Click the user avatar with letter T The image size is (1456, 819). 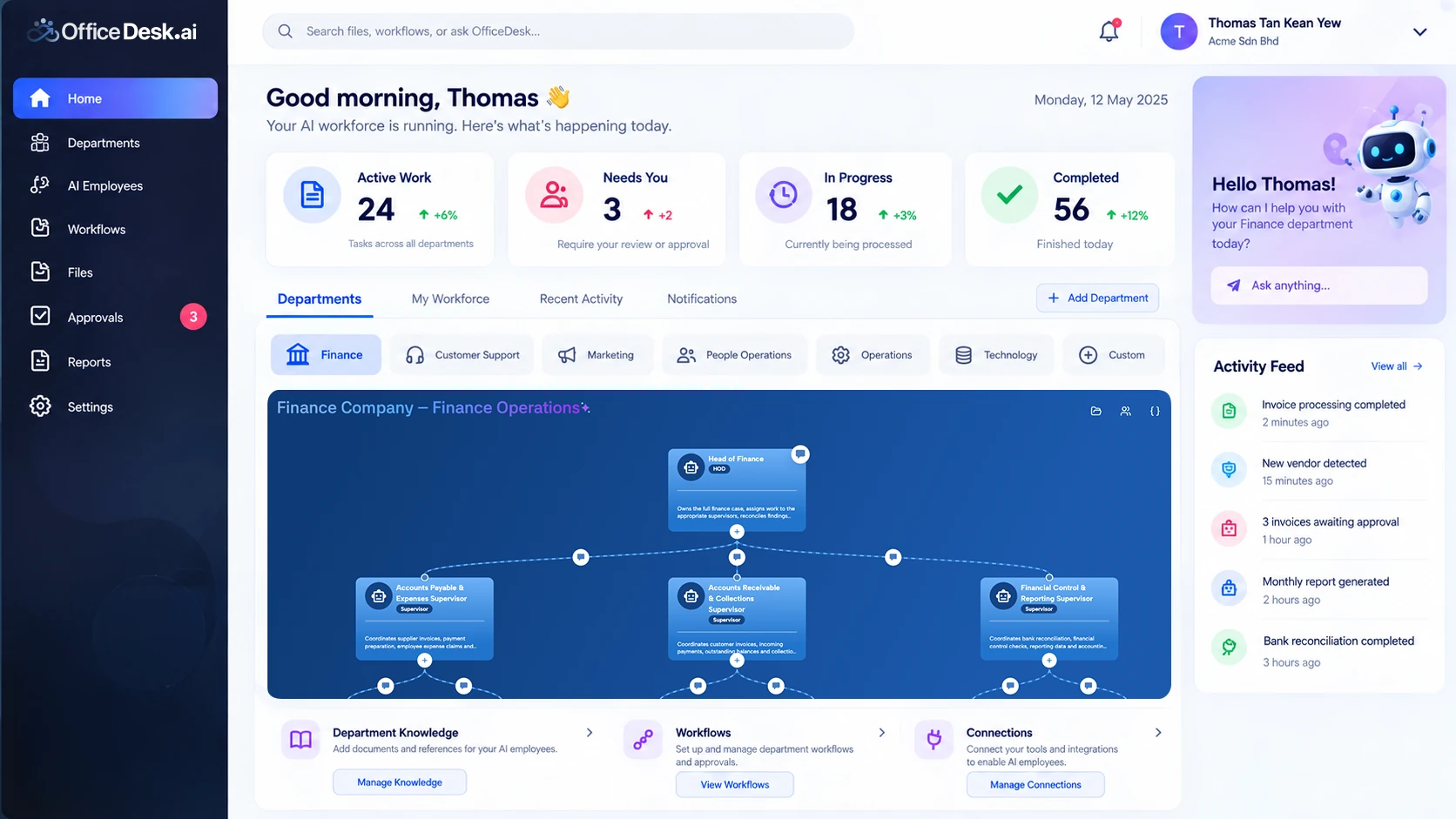coord(1179,31)
